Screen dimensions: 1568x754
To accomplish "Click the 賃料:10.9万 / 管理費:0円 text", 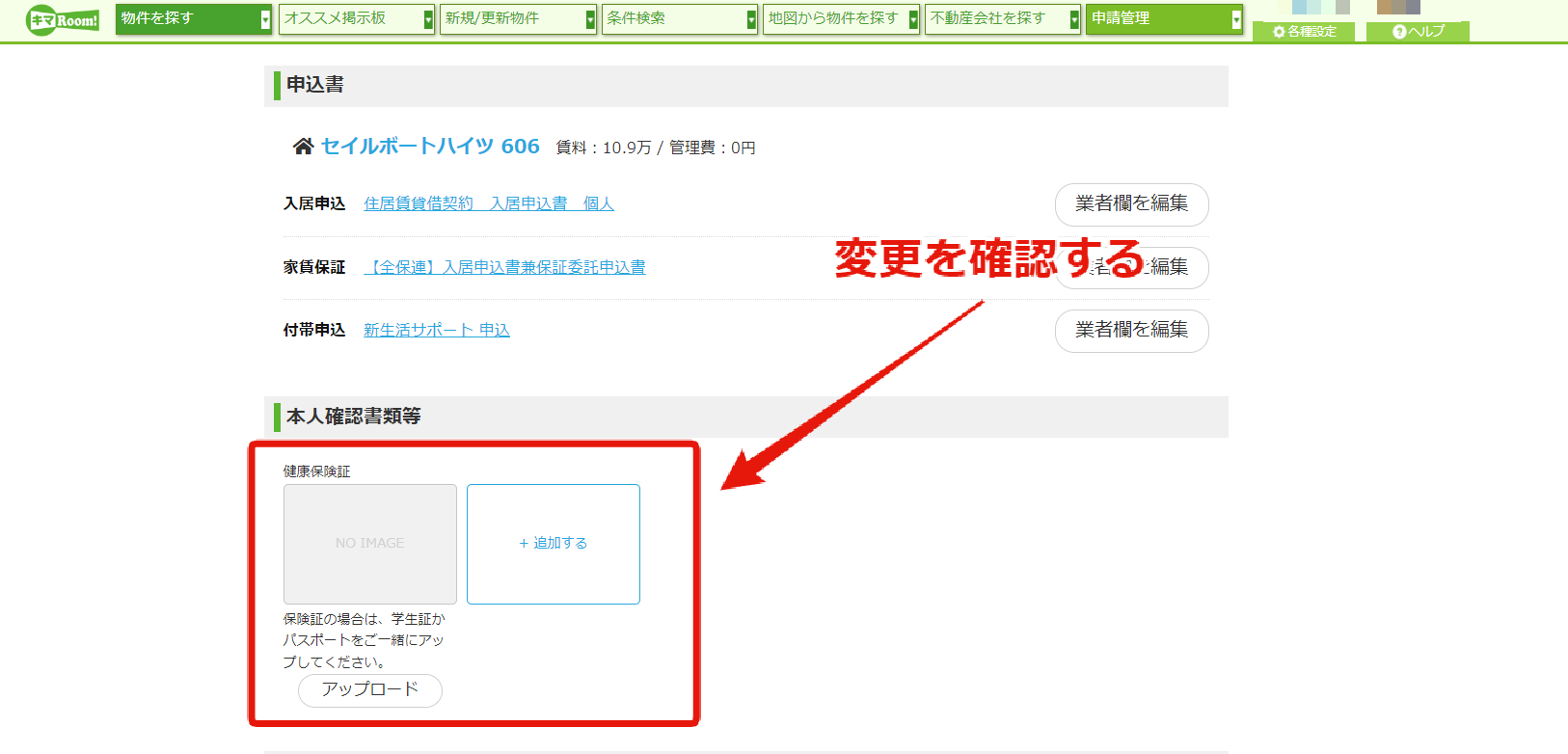I will click(x=656, y=148).
